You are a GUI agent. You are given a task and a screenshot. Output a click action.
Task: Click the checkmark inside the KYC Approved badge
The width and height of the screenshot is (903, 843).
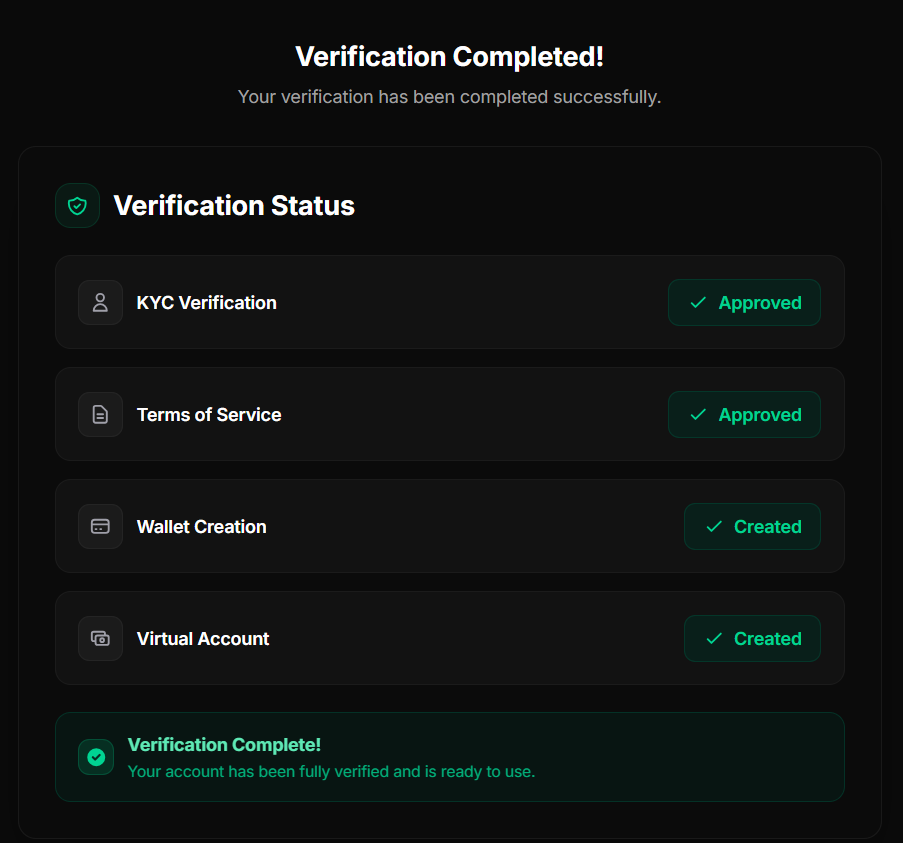698,302
